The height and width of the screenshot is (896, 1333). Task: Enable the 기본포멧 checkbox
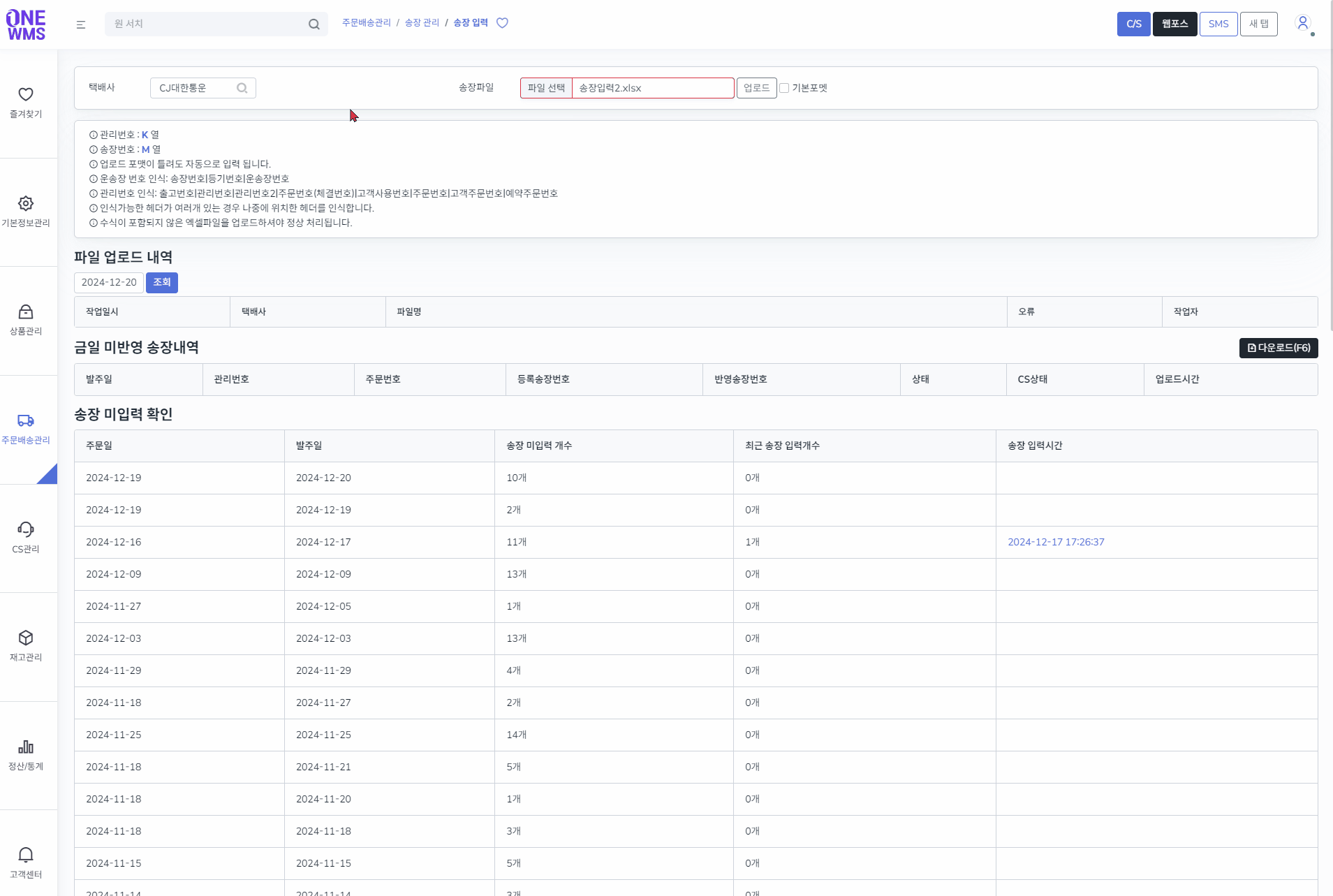coord(784,88)
